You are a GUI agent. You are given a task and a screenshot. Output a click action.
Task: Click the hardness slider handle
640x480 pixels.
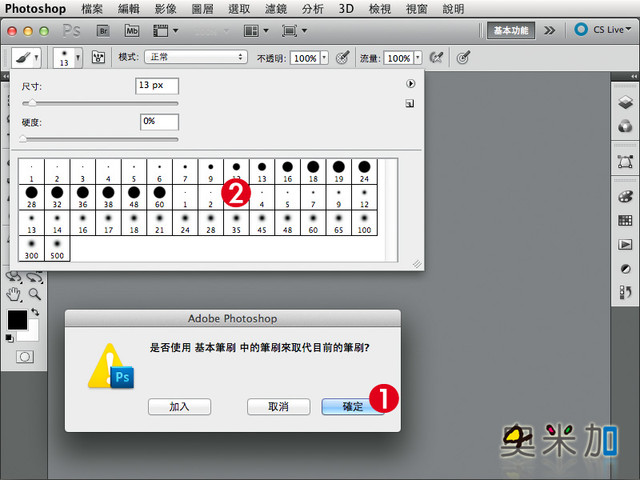[23, 139]
